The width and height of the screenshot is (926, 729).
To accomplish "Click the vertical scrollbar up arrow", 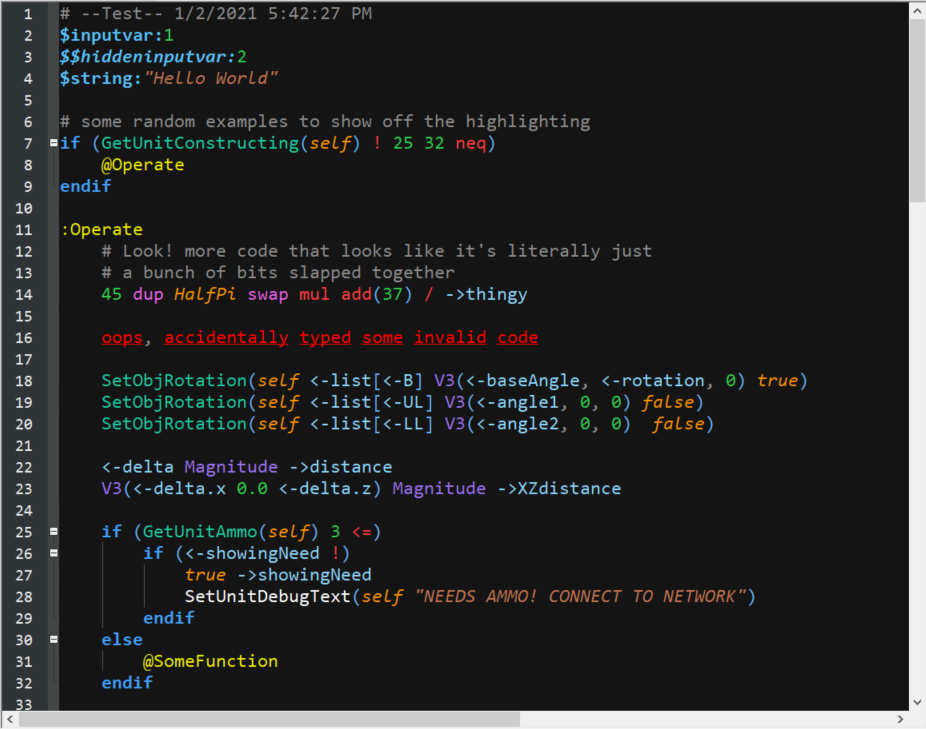I will coord(917,10).
